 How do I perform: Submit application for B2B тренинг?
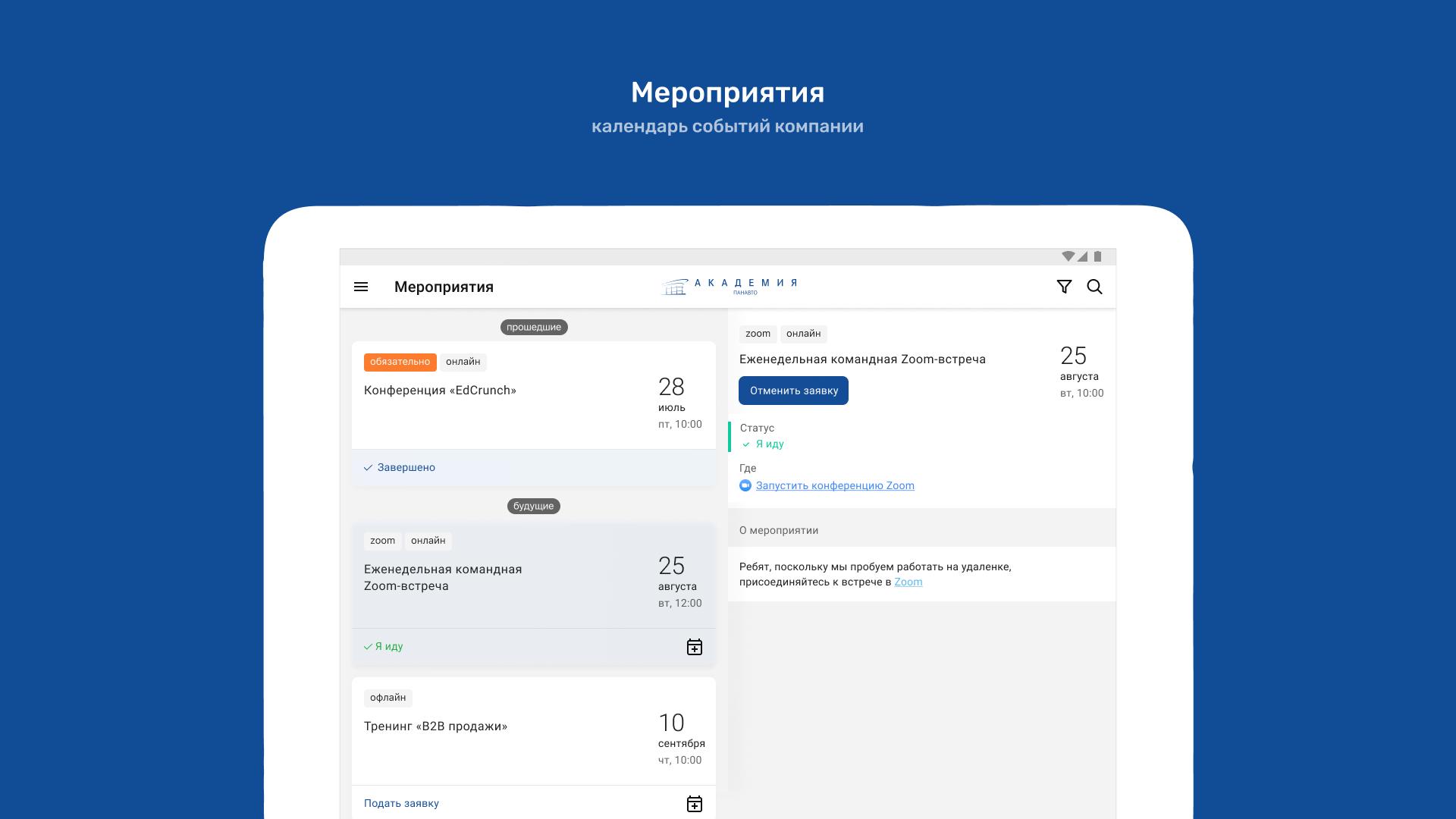[x=400, y=803]
